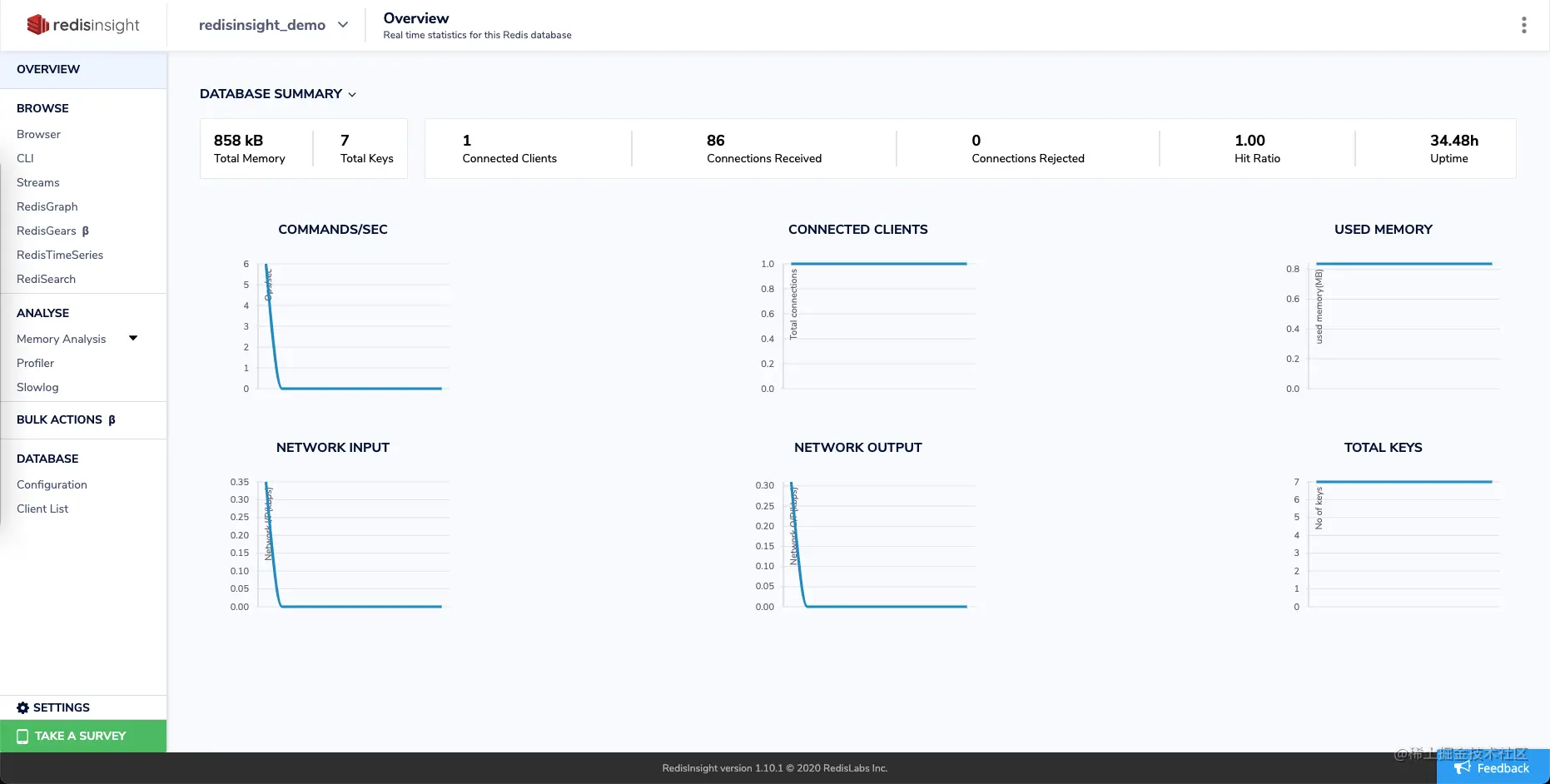Image resolution: width=1550 pixels, height=784 pixels.
Task: Open the Client List page
Action: (42, 509)
